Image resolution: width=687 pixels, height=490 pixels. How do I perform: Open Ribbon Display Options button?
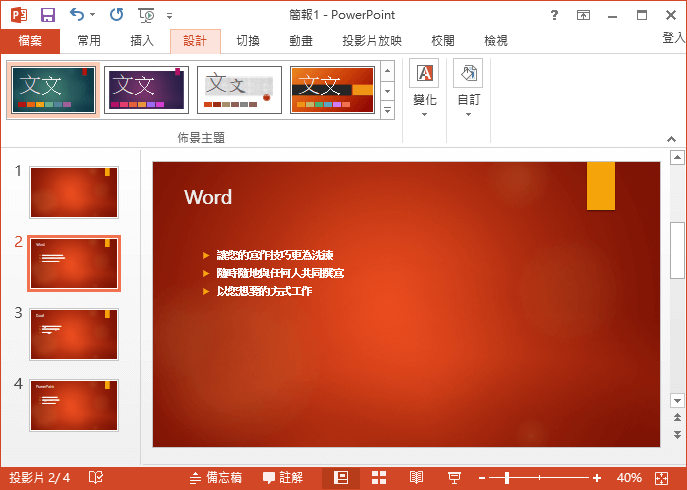click(x=583, y=15)
